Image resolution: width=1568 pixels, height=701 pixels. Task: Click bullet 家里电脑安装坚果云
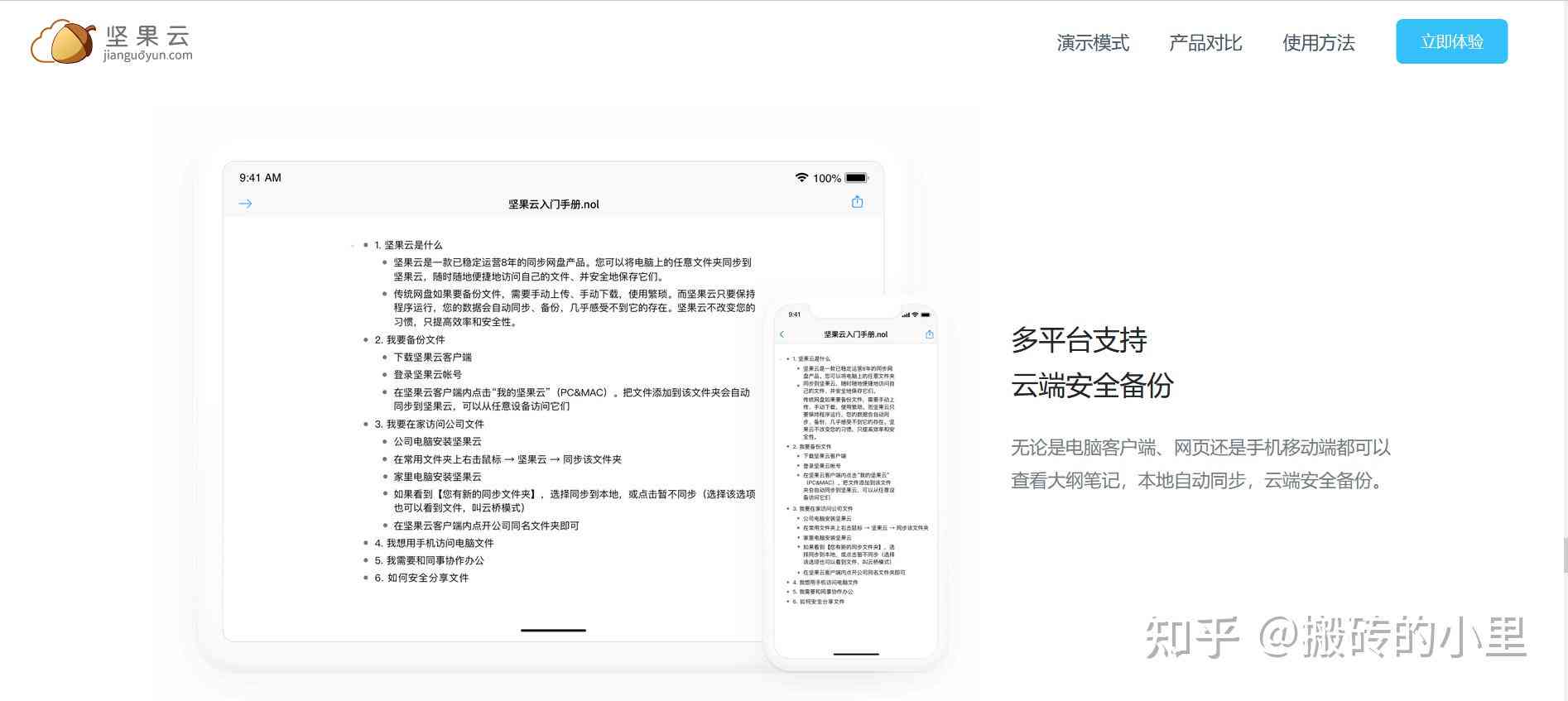click(437, 477)
